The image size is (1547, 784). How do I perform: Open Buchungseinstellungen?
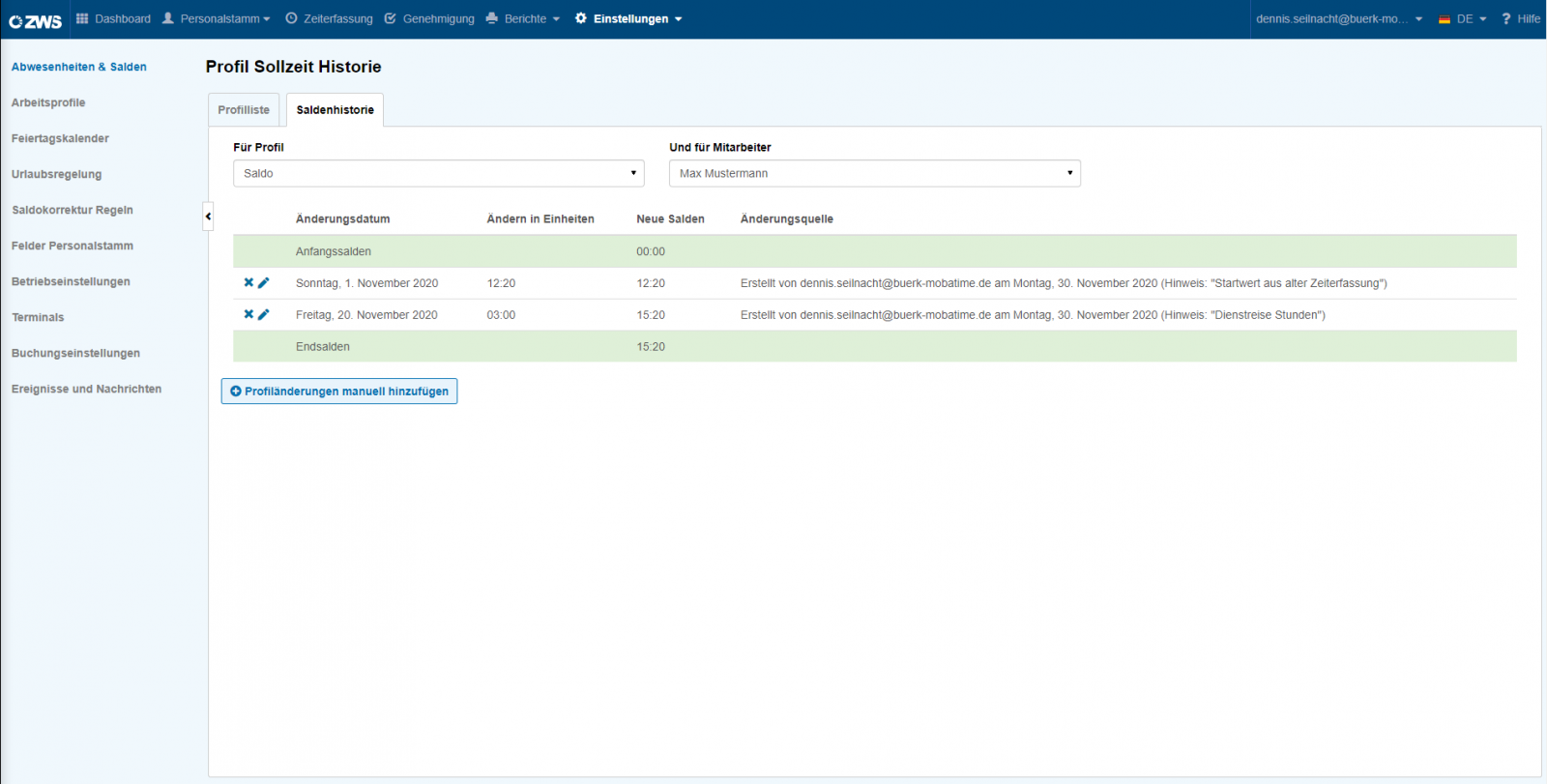[x=75, y=353]
